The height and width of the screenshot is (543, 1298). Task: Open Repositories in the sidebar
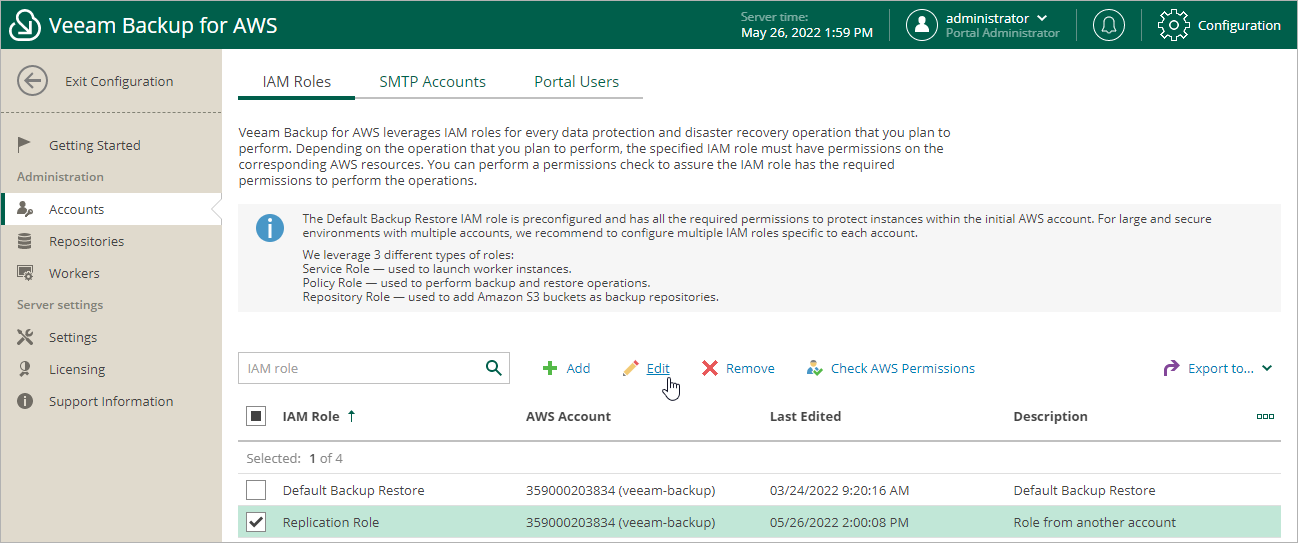86,241
